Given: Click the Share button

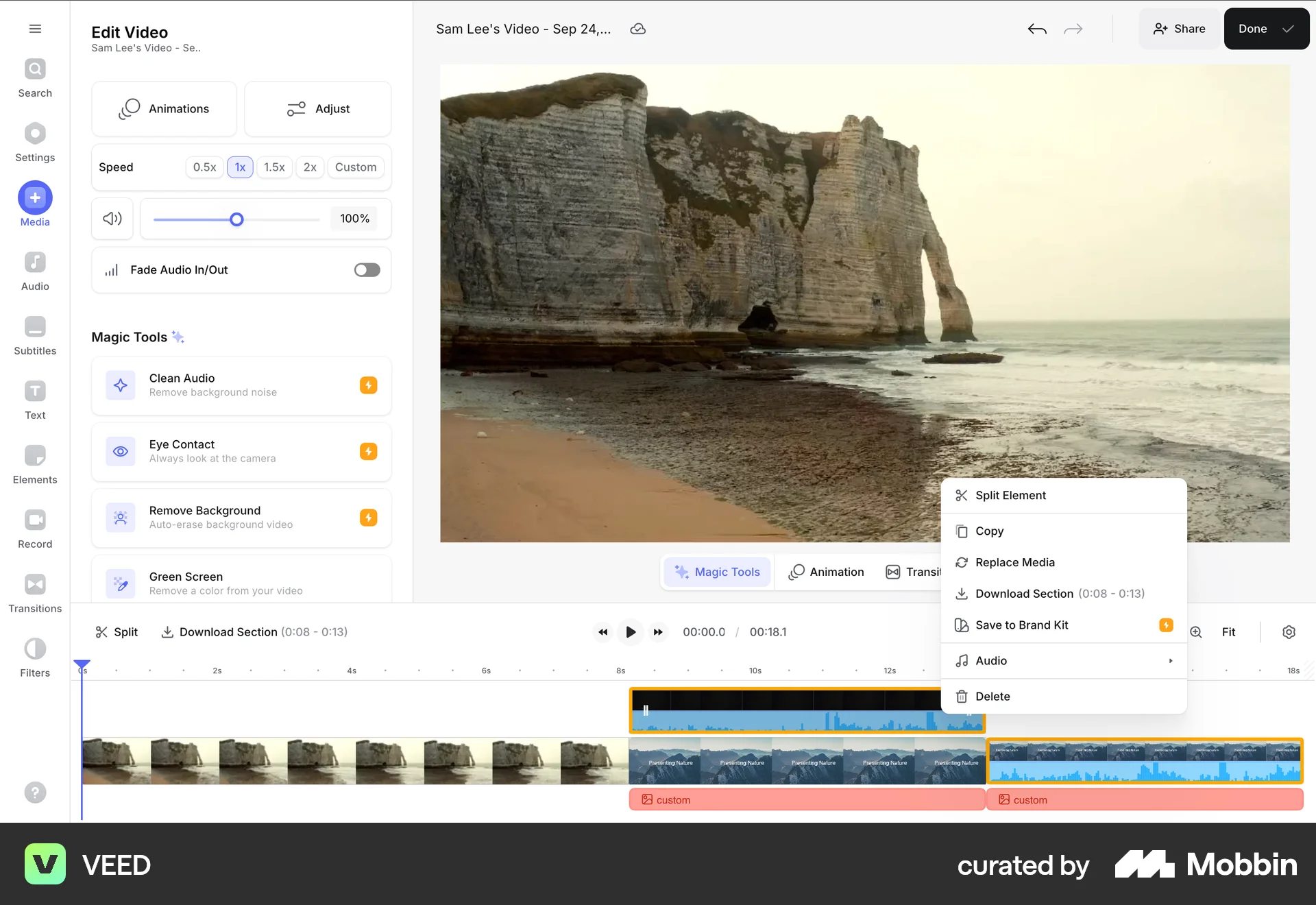Looking at the screenshot, I should point(1178,29).
